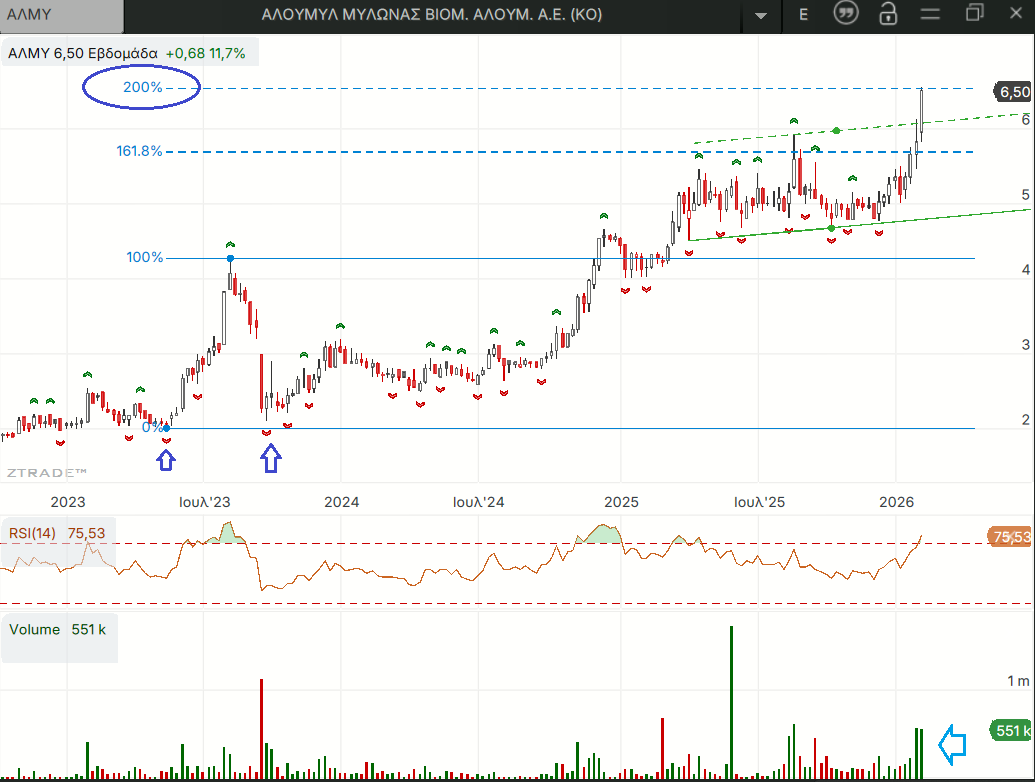Image resolution: width=1035 pixels, height=782 pixels.
Task: Click the Volume 551 k indicator label
Action: (58, 629)
